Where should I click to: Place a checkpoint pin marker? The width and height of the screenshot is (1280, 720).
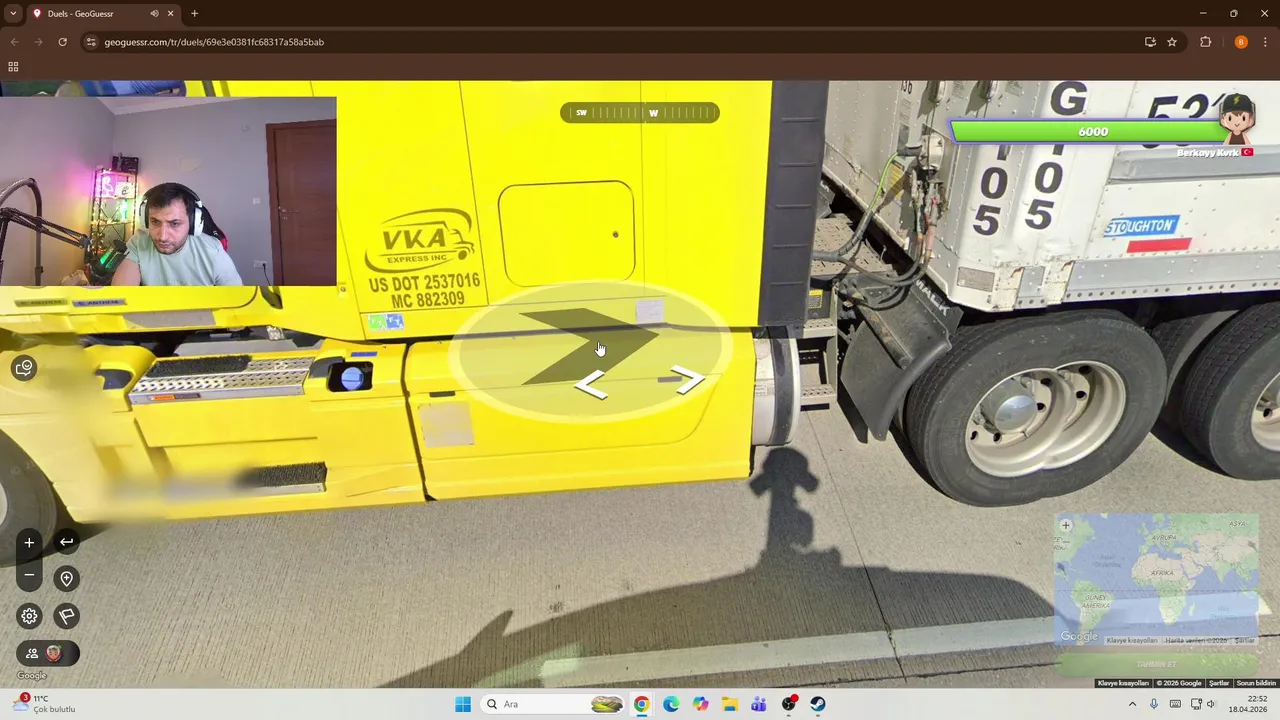click(66, 578)
